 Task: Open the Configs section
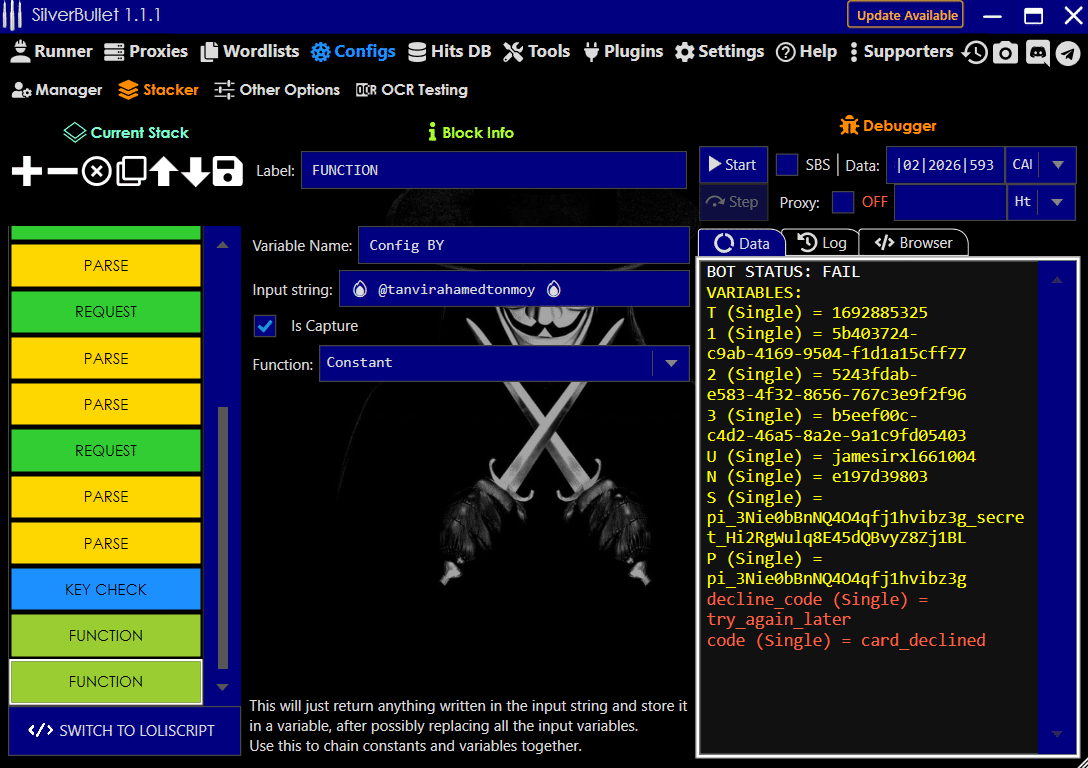(353, 51)
